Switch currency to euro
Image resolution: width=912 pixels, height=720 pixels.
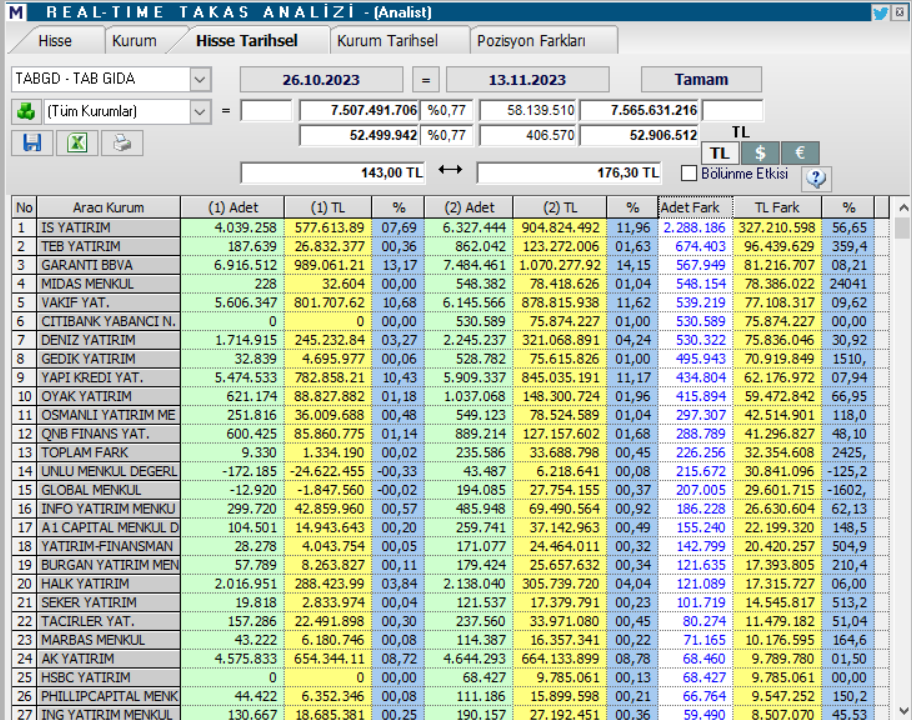click(x=800, y=153)
